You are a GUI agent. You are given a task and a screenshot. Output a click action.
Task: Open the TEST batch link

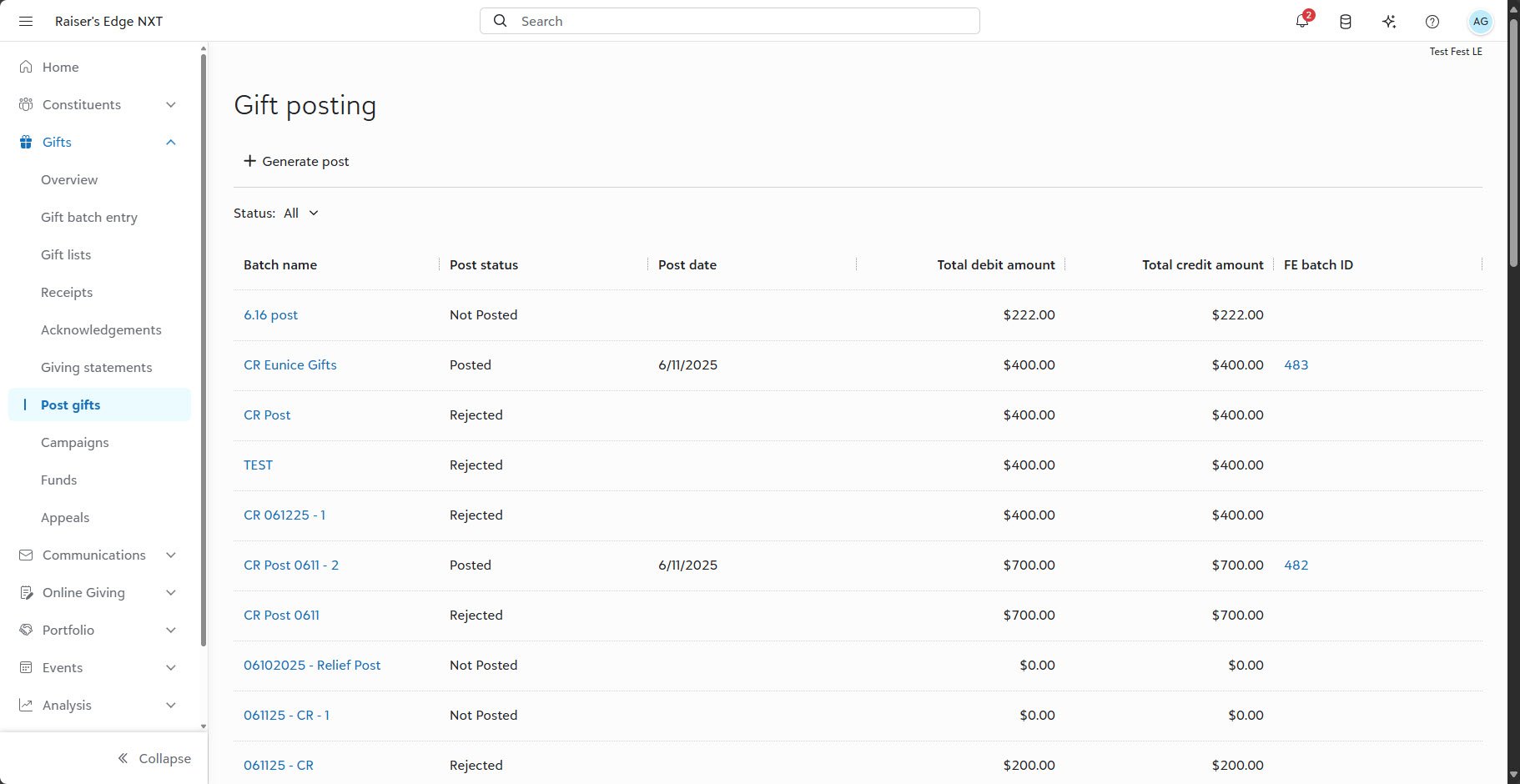coord(258,465)
